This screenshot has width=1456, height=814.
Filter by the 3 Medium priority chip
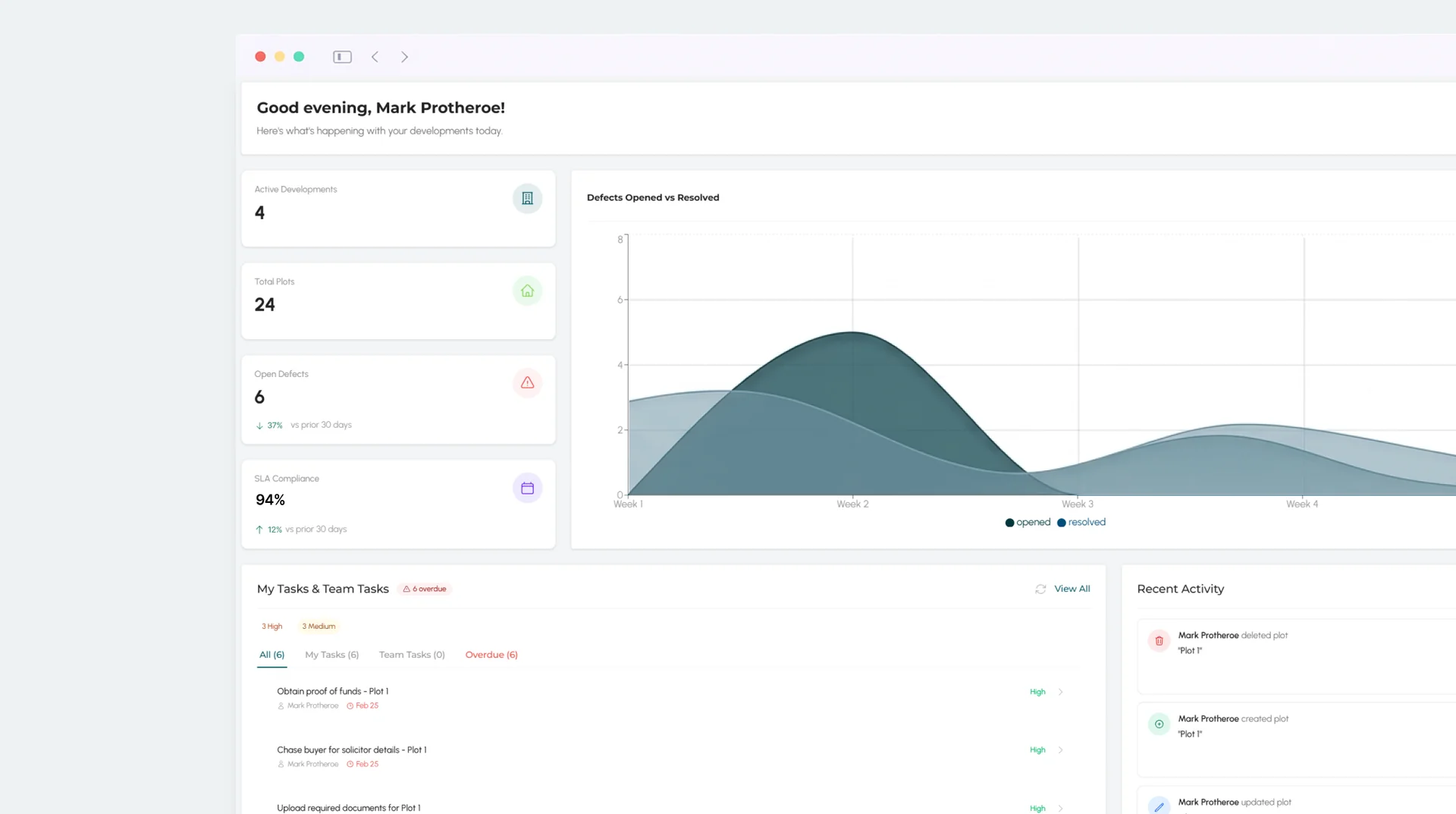[x=318, y=627]
